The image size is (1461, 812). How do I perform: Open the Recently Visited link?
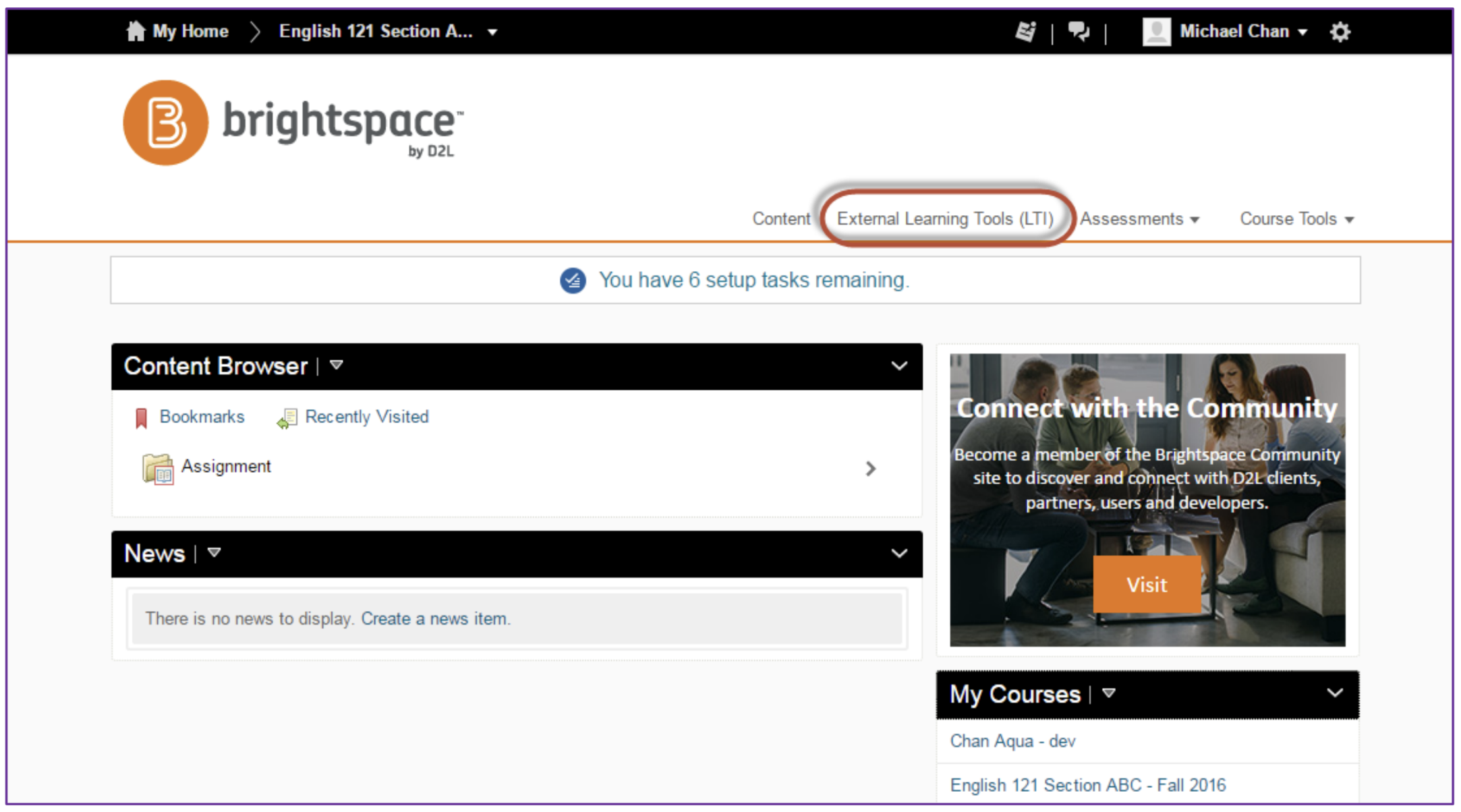point(367,417)
